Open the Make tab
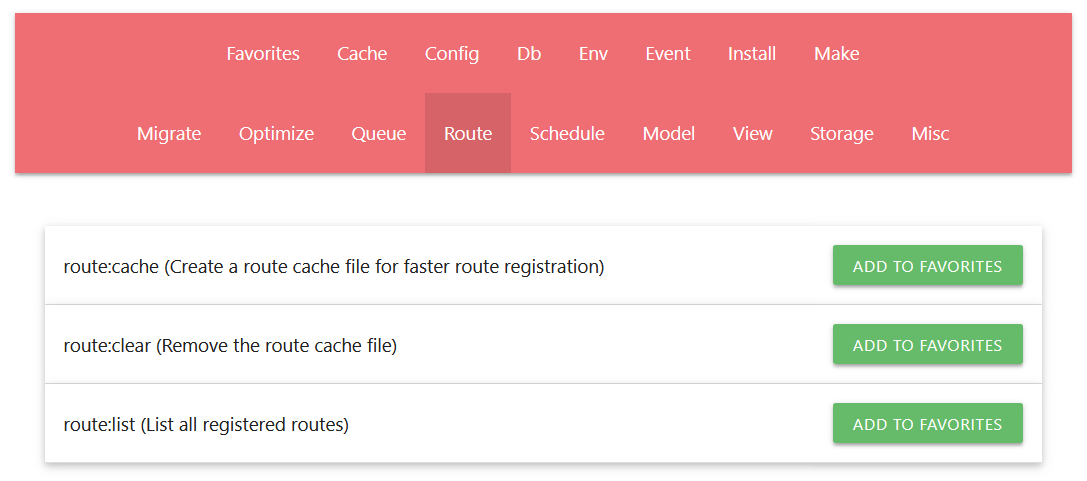Screen dimensions: 1087x481 pyautogui.click(x=837, y=54)
